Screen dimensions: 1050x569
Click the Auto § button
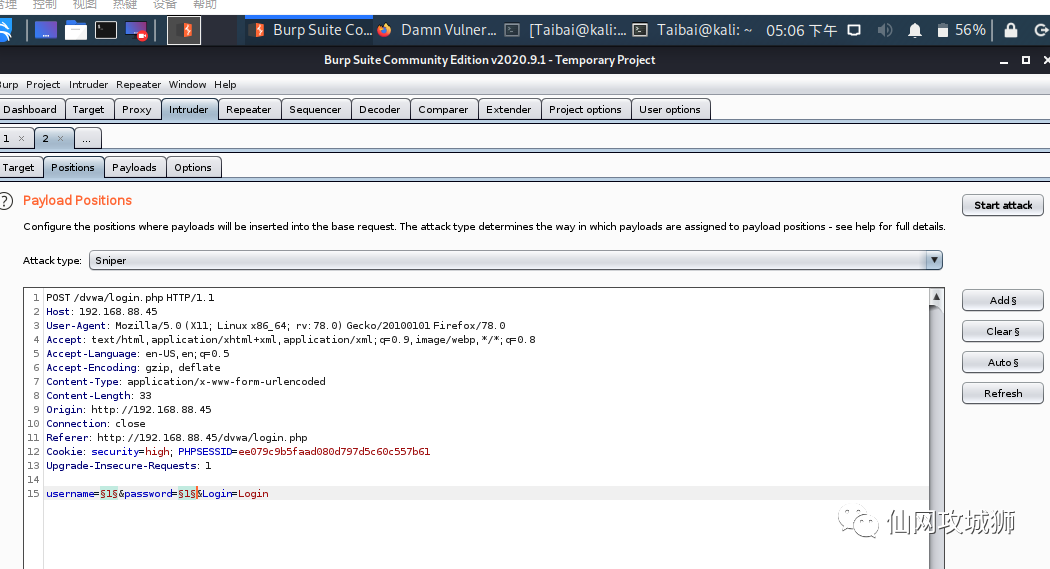coord(1002,362)
